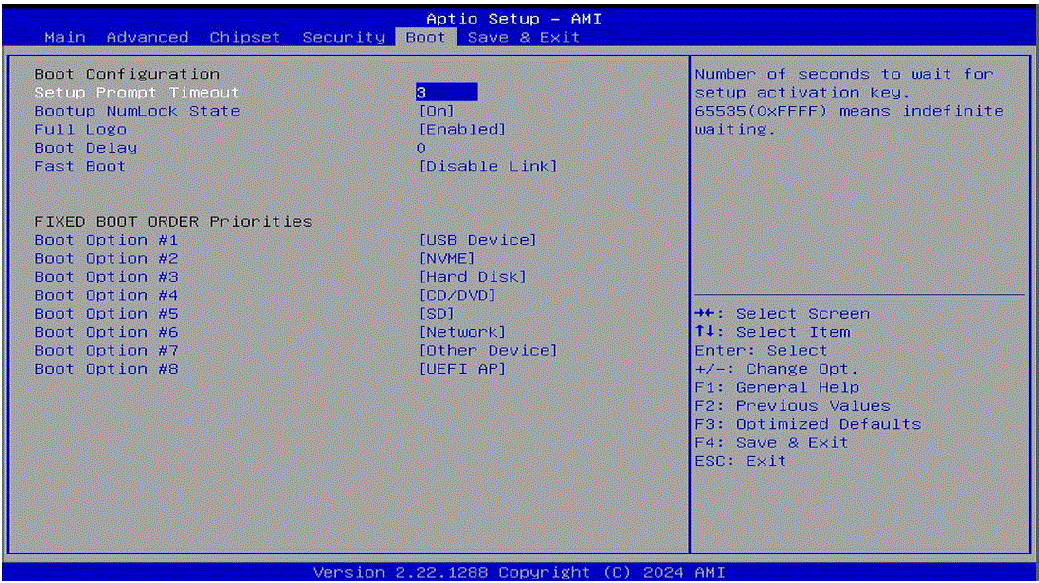Select the Boot tab
Screen dimensions: 1039x583
click(425, 37)
